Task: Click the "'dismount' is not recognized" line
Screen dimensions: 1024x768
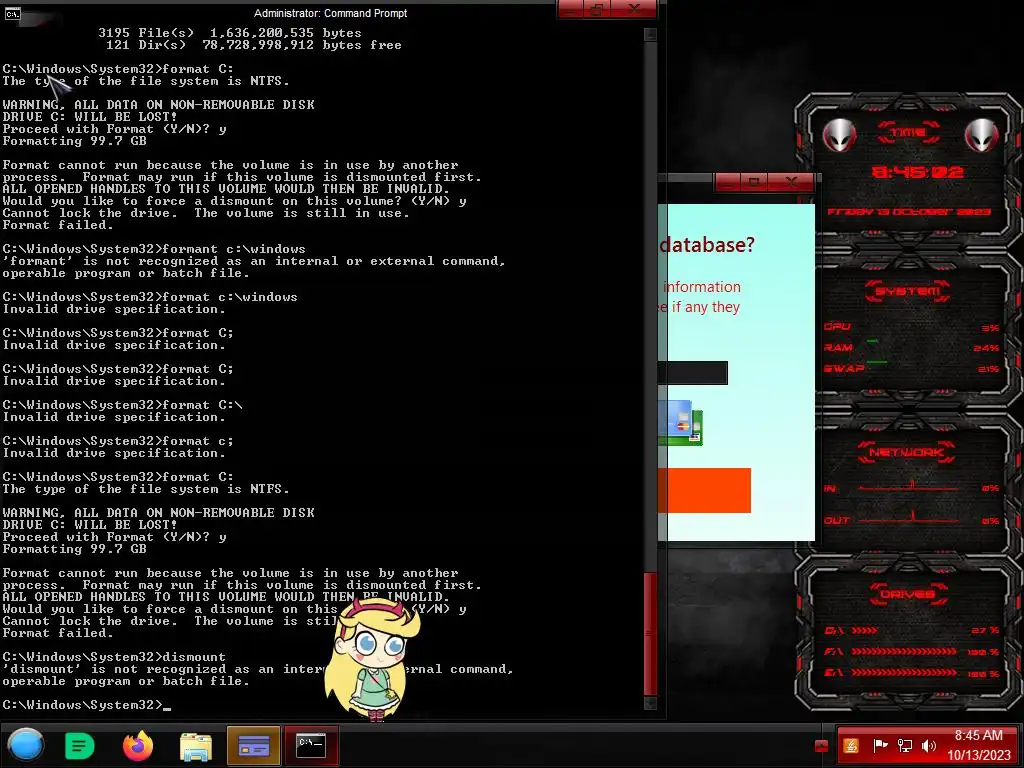Action: [x=258, y=669]
